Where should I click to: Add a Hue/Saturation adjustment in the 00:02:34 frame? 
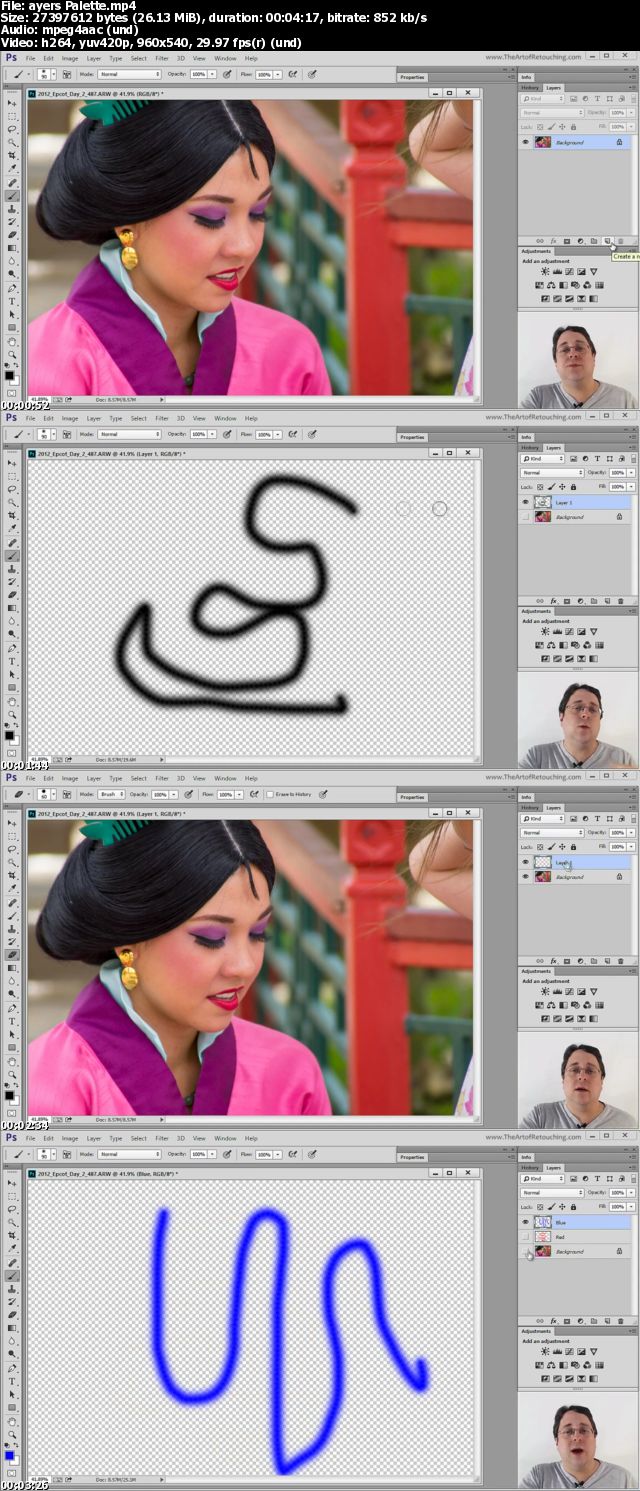point(539,1005)
